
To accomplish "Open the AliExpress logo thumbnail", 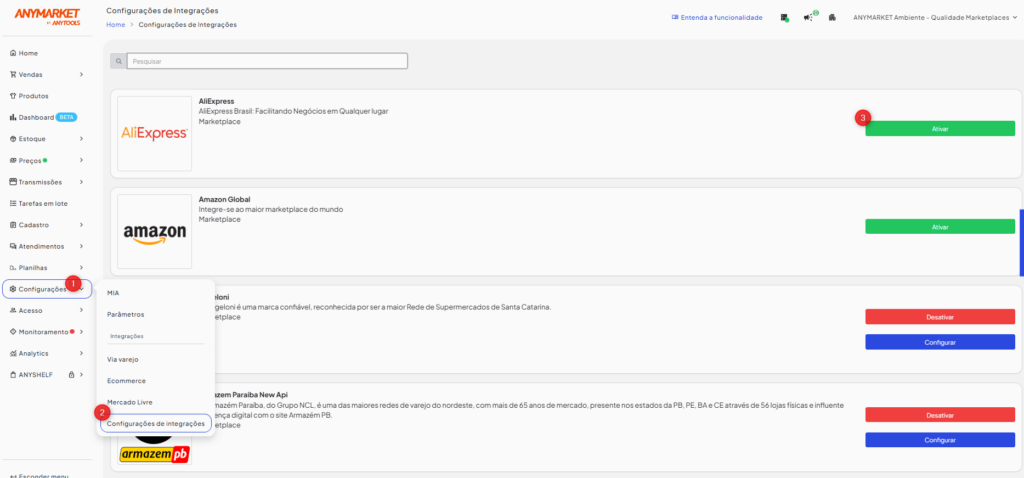I will [154, 133].
